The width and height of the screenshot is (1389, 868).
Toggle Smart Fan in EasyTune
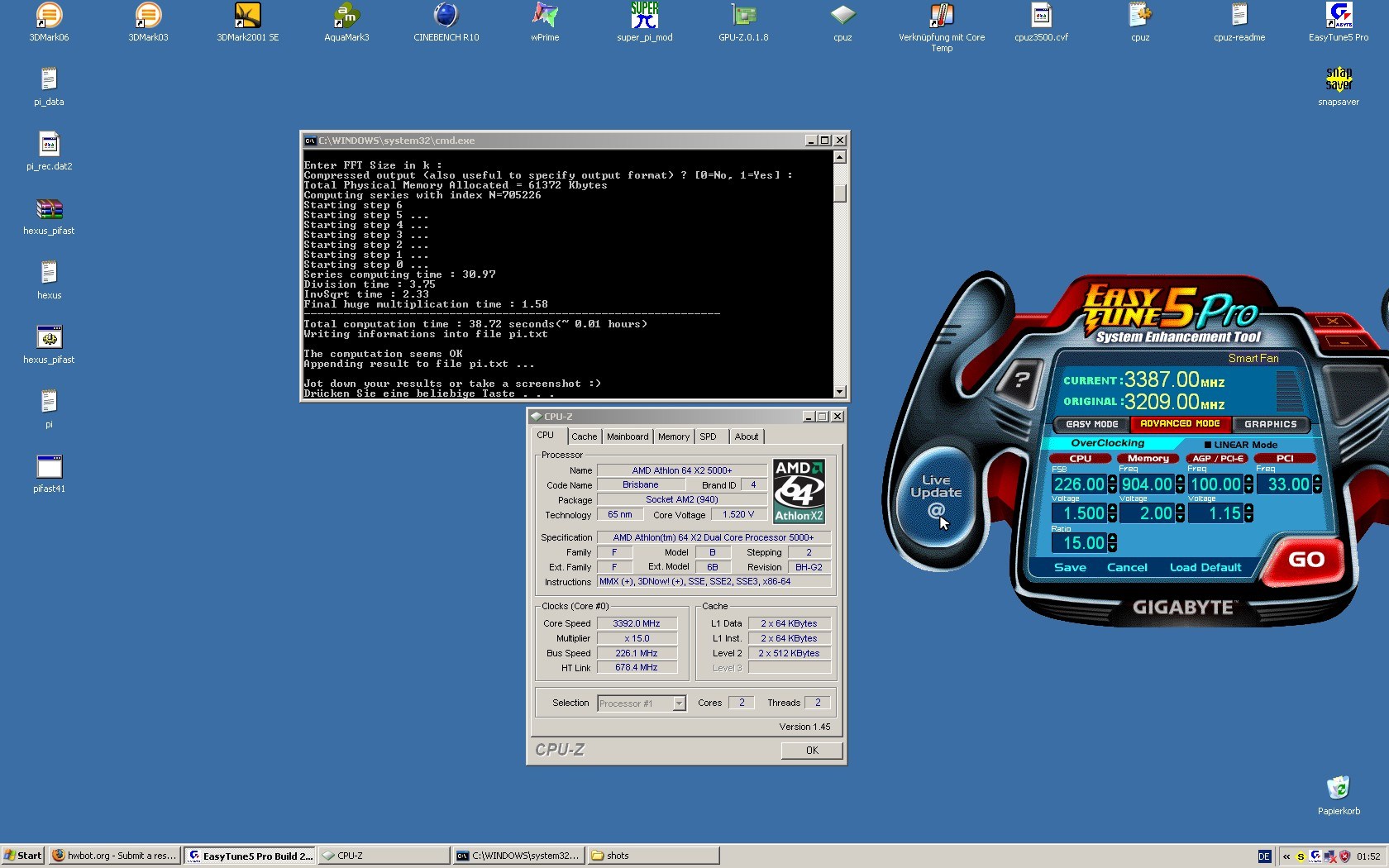(1253, 358)
